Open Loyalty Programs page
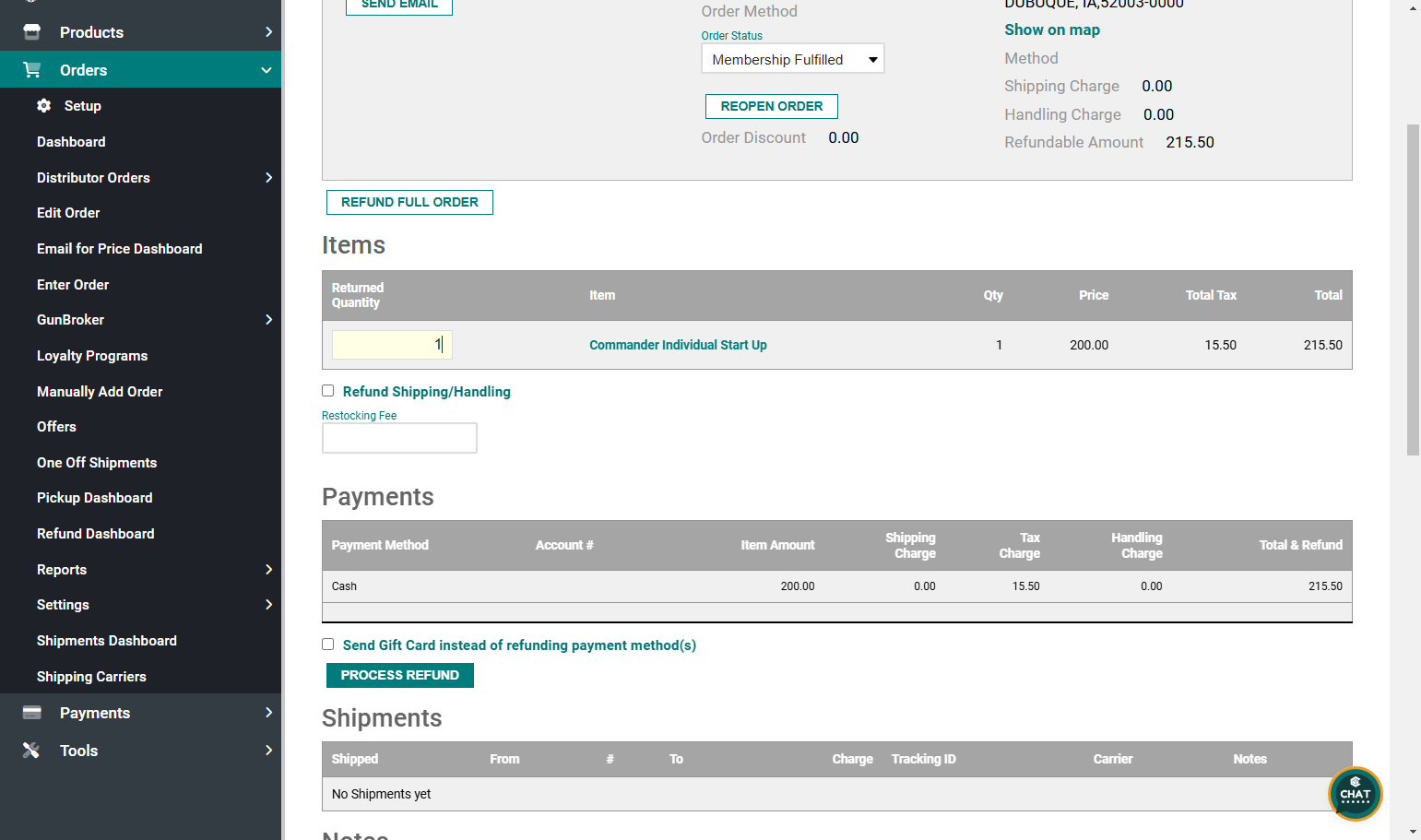This screenshot has width=1421, height=840. (x=92, y=356)
